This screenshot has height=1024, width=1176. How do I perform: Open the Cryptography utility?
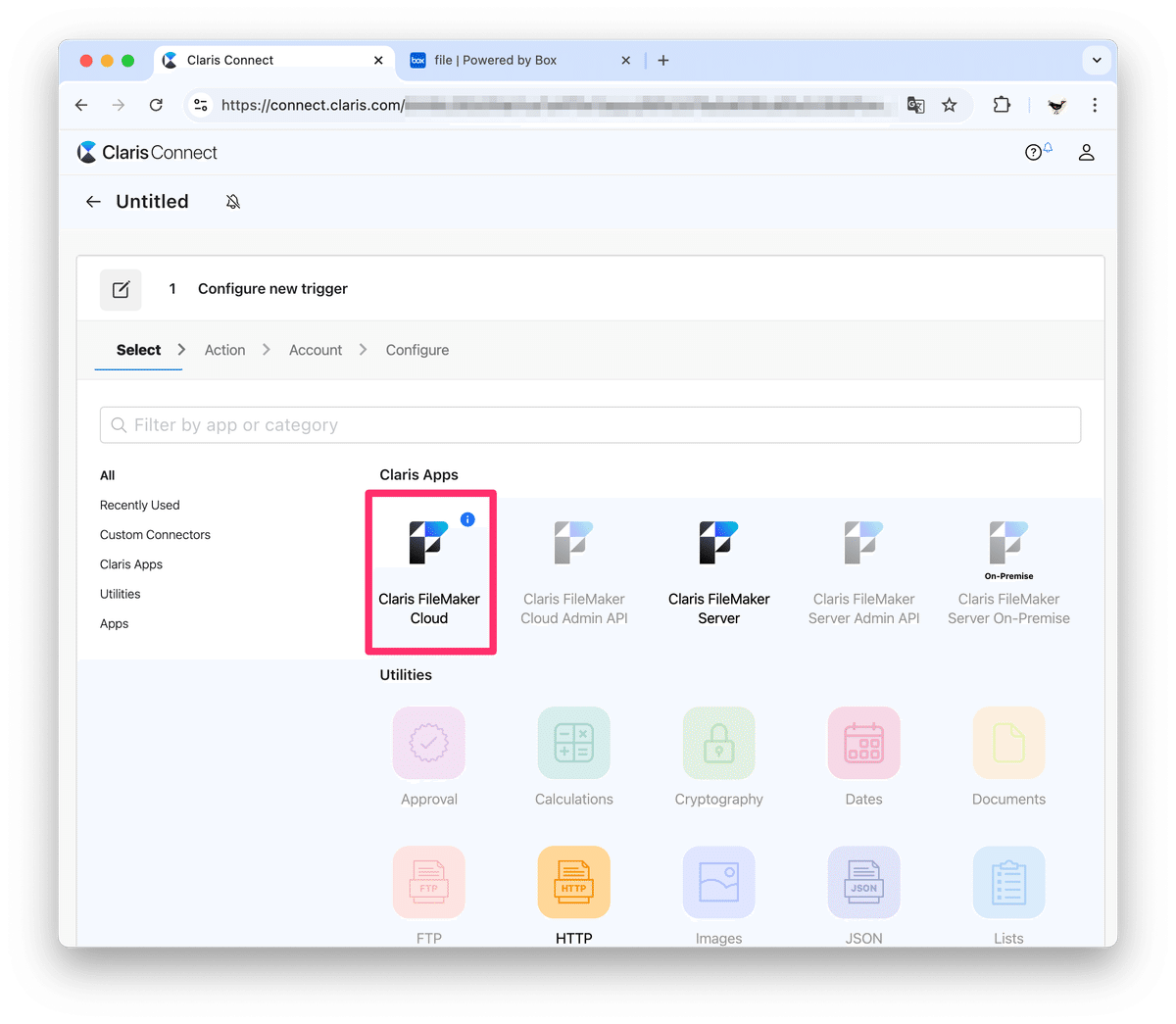(x=718, y=743)
